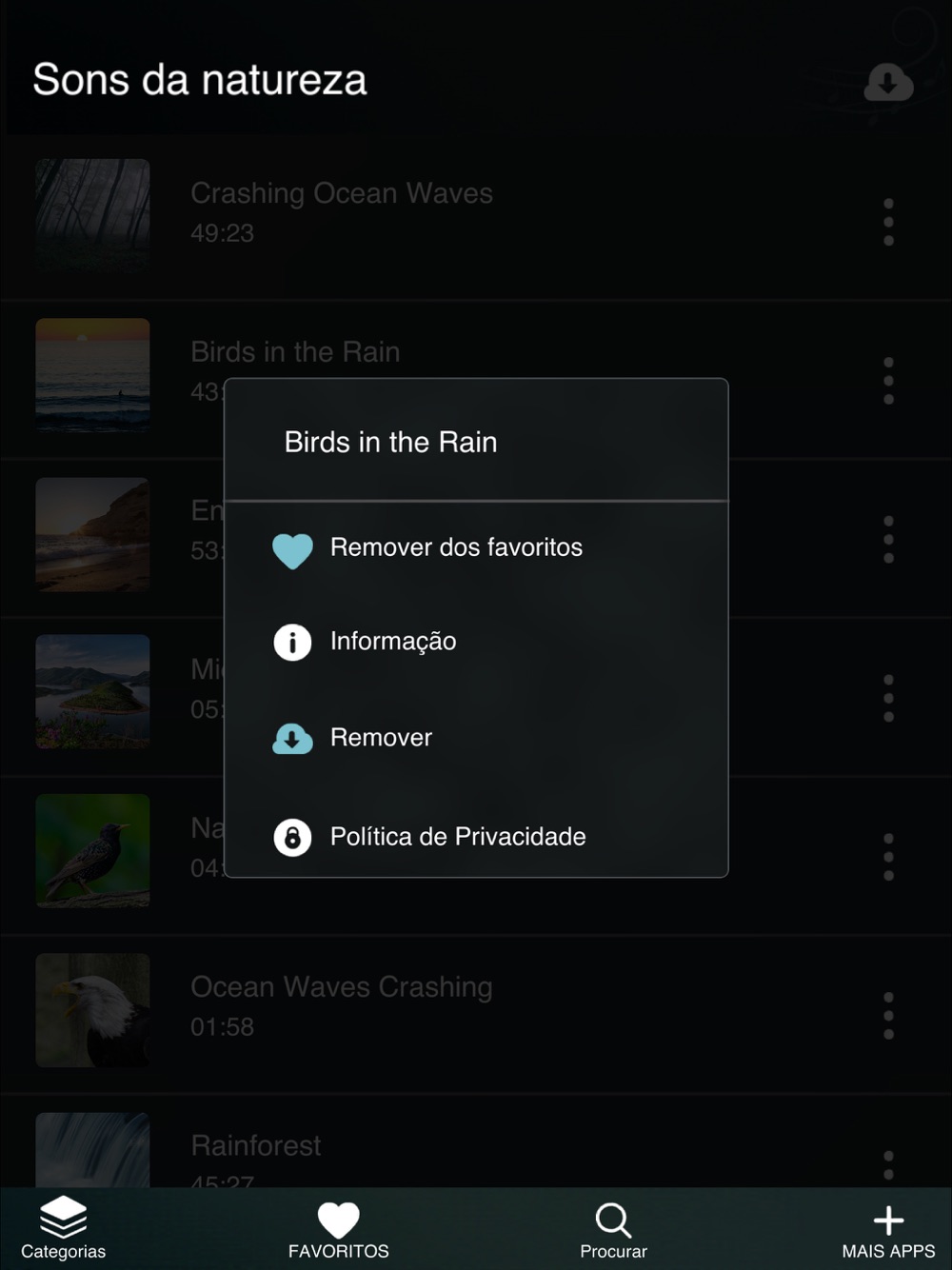Open the Procurar search icon

(613, 1220)
